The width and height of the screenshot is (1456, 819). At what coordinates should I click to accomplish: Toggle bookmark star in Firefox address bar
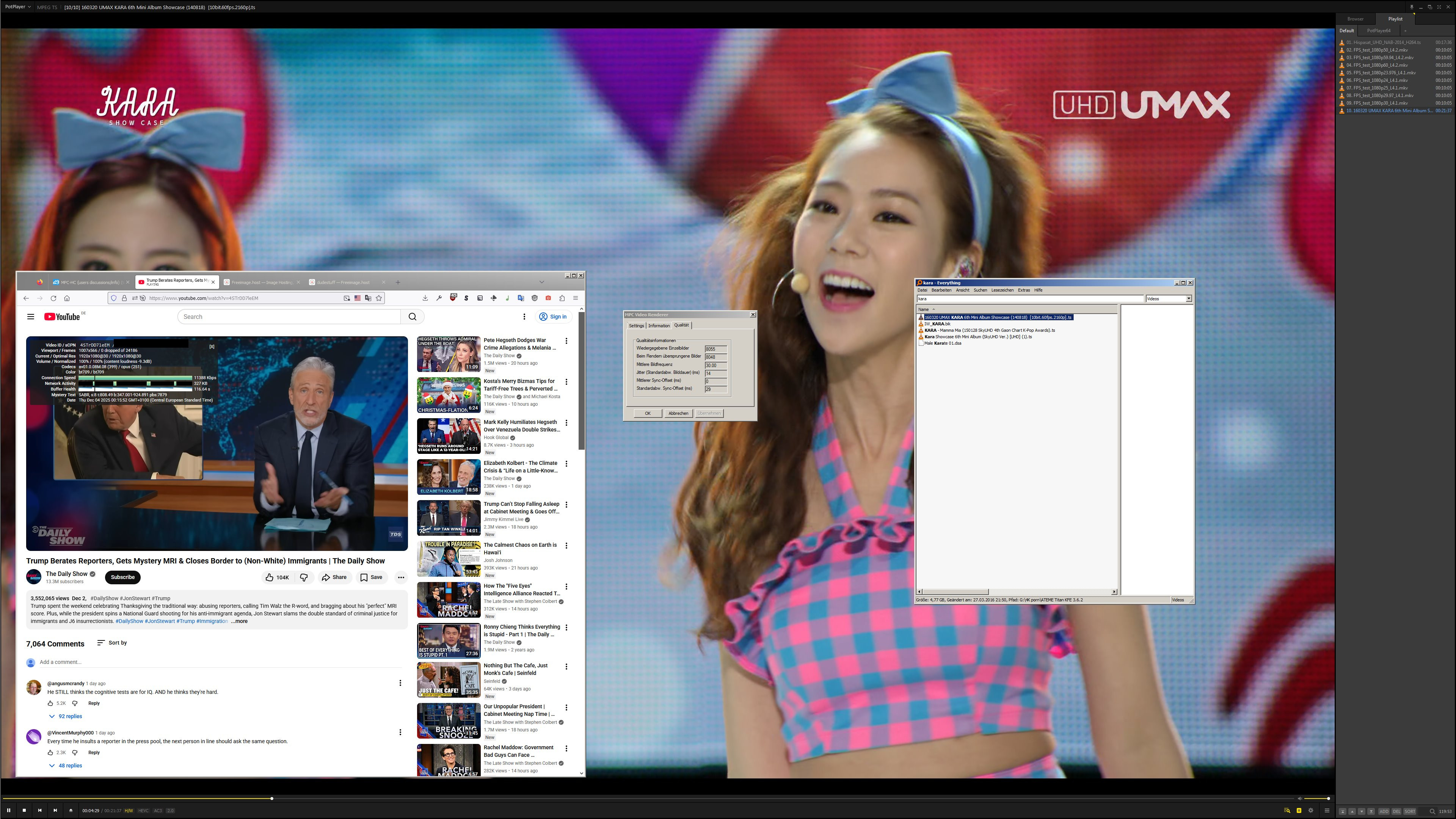pyautogui.click(x=379, y=298)
